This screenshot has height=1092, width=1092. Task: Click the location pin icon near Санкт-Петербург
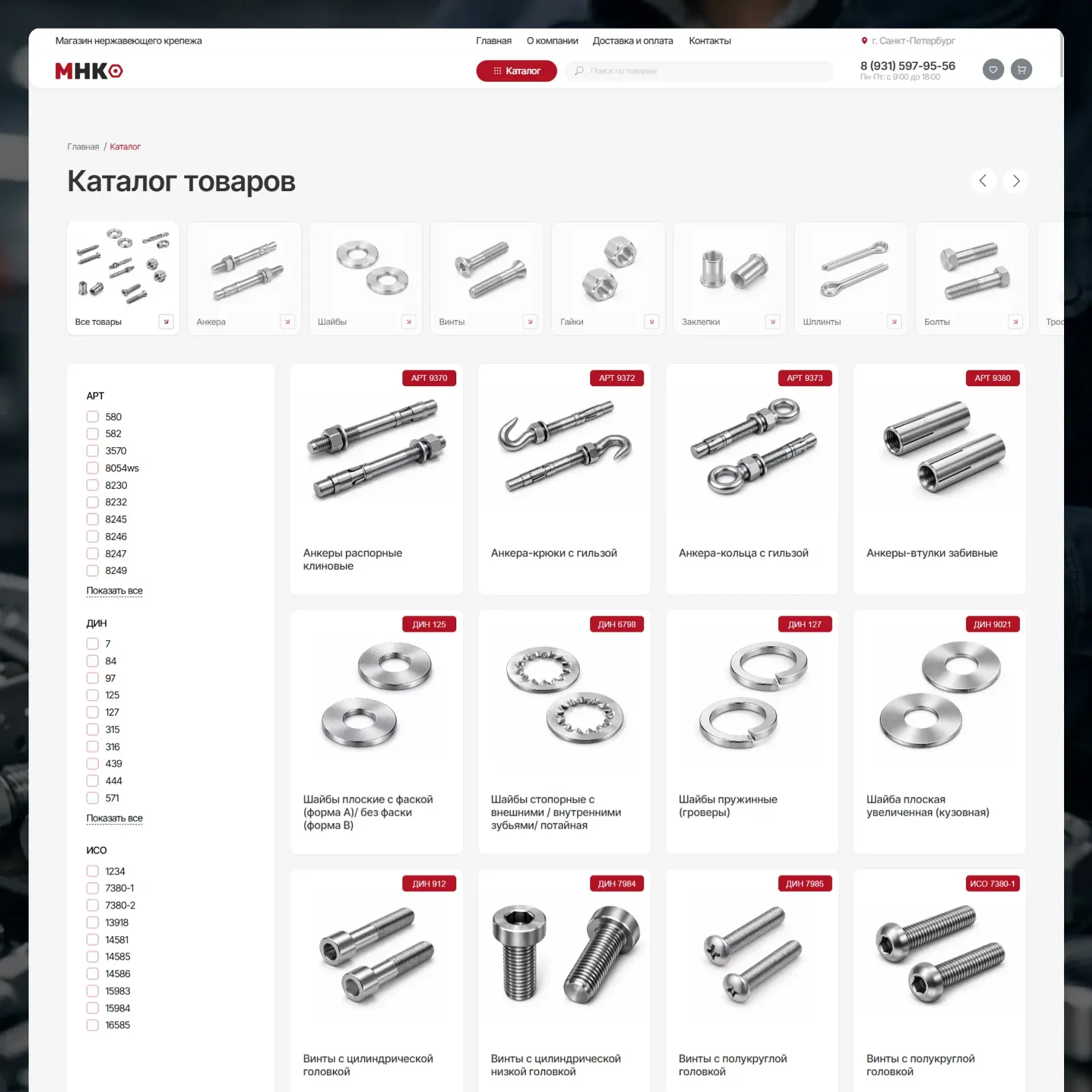[x=864, y=40]
